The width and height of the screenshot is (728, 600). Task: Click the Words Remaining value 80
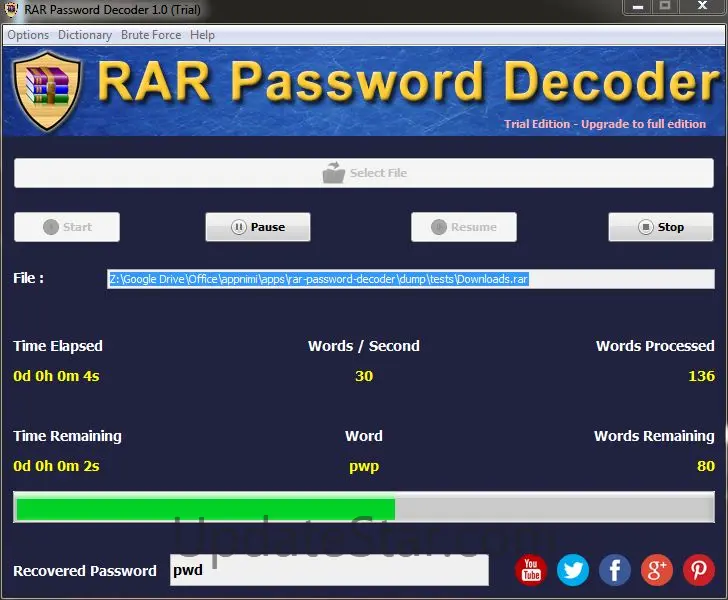[x=706, y=466]
